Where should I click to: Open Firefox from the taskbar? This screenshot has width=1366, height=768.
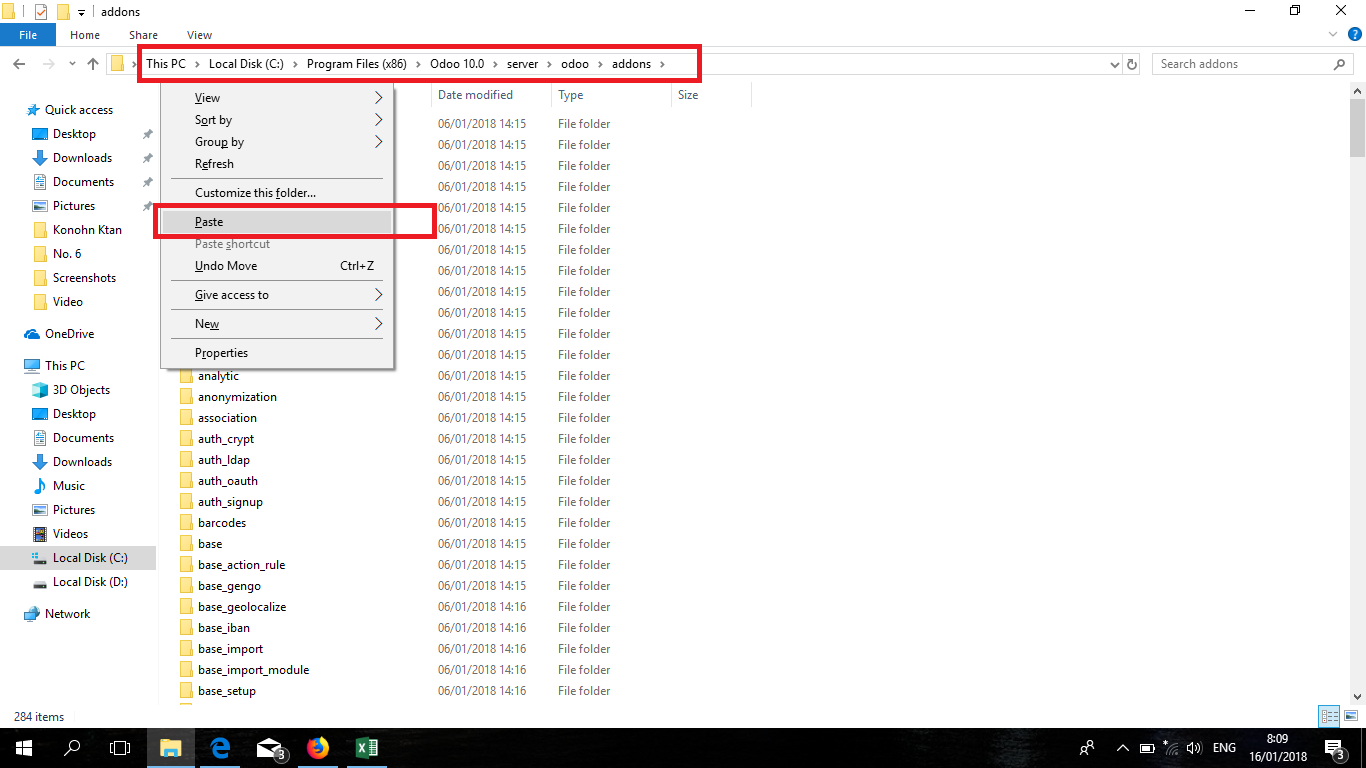click(x=318, y=748)
